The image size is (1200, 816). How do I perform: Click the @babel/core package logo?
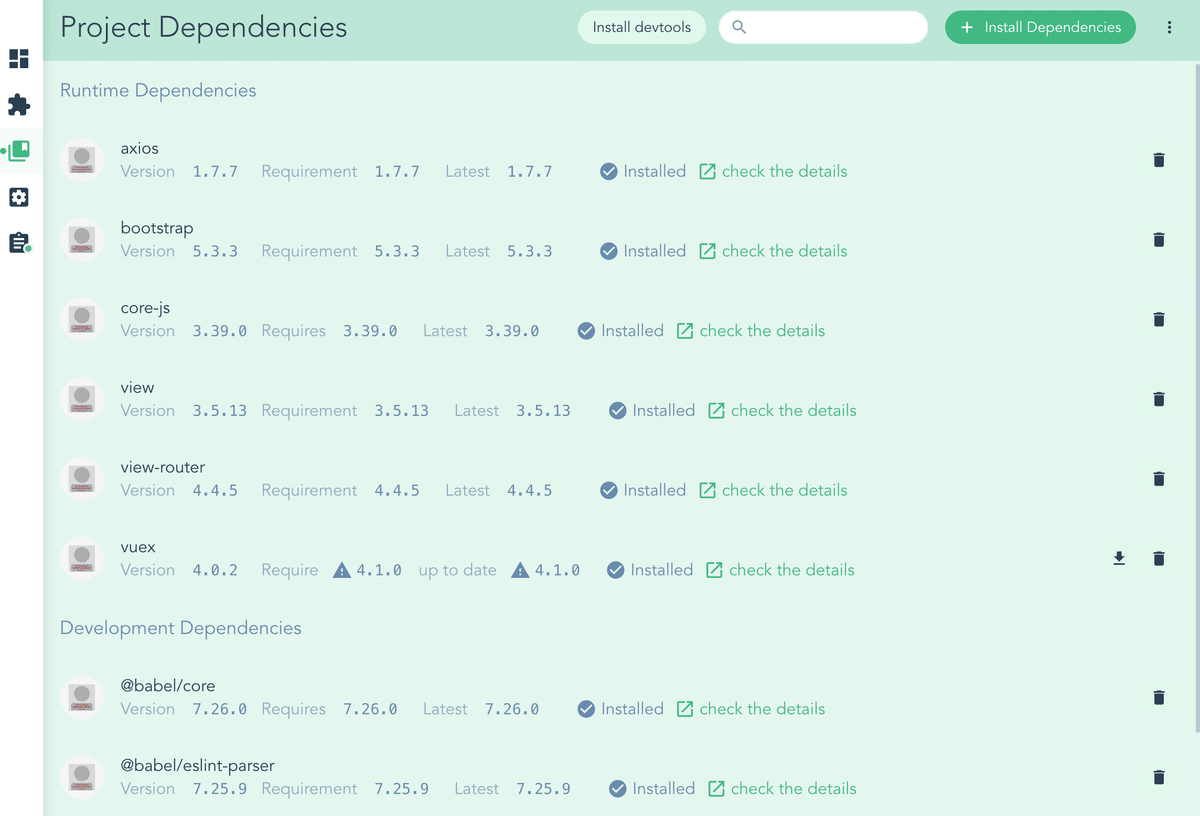pos(82,698)
